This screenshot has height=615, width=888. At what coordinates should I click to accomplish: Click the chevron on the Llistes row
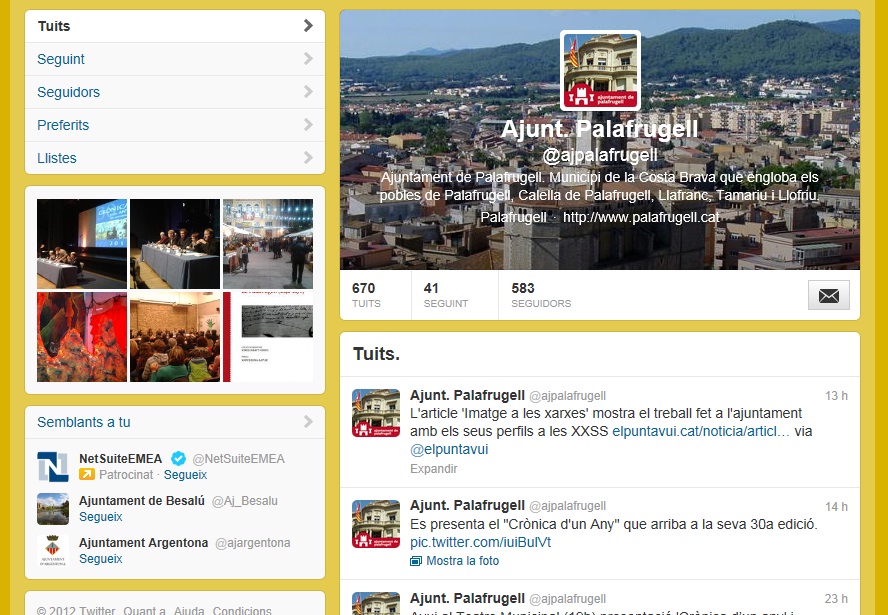[308, 157]
